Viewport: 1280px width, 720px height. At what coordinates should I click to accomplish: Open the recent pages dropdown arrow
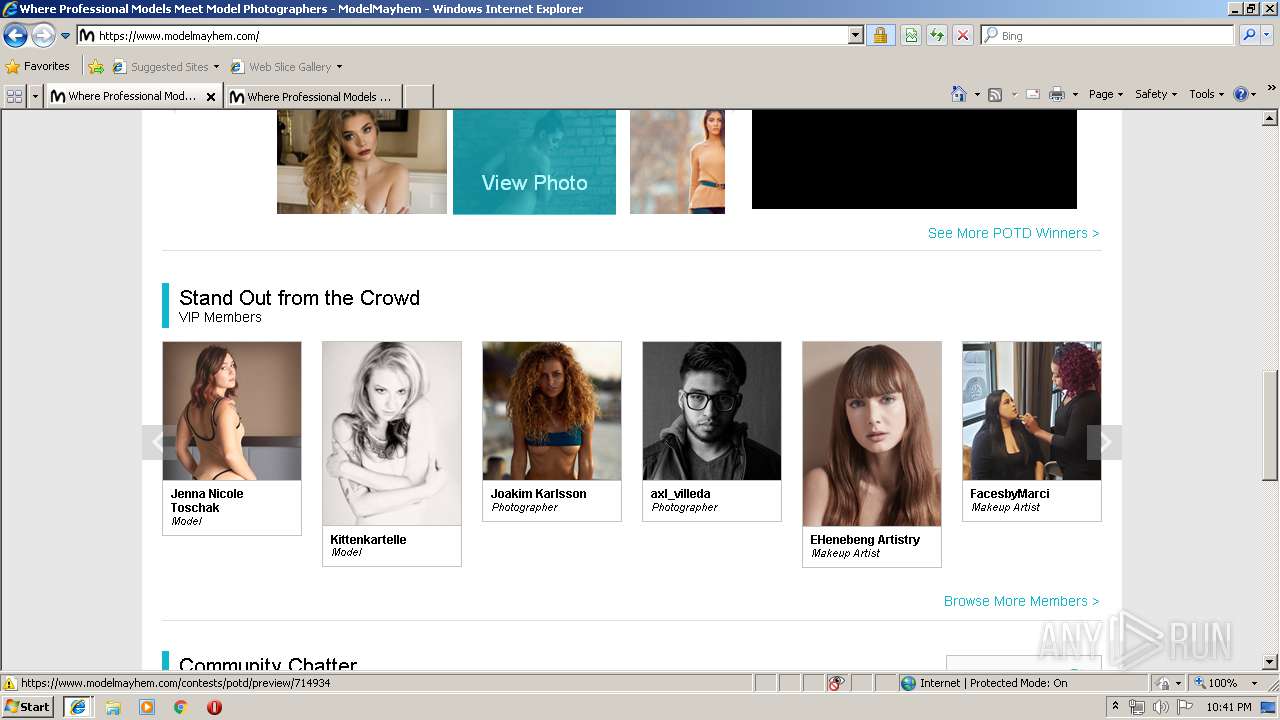click(x=66, y=36)
